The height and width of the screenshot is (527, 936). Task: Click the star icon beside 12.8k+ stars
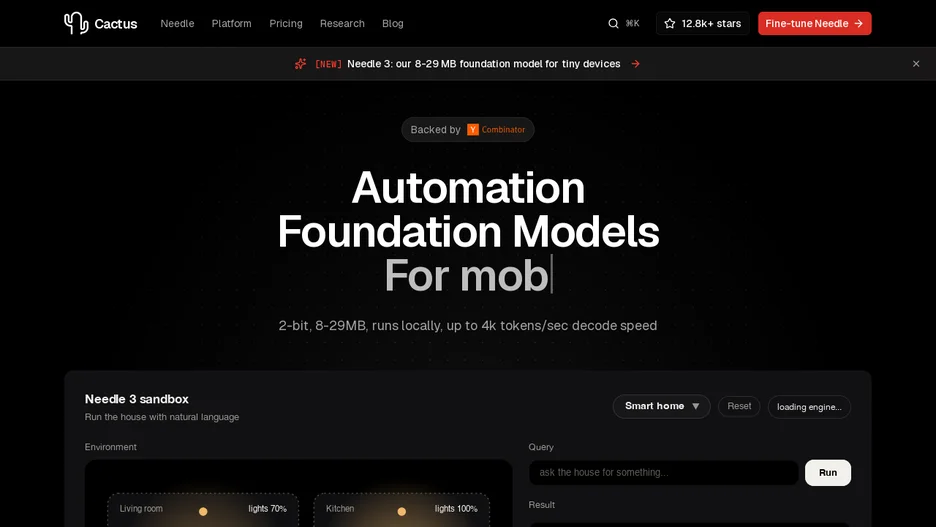(670, 23)
